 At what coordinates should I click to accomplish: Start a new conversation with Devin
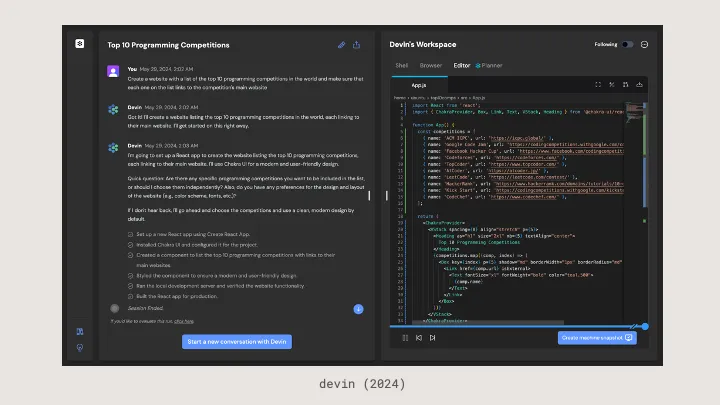point(237,342)
